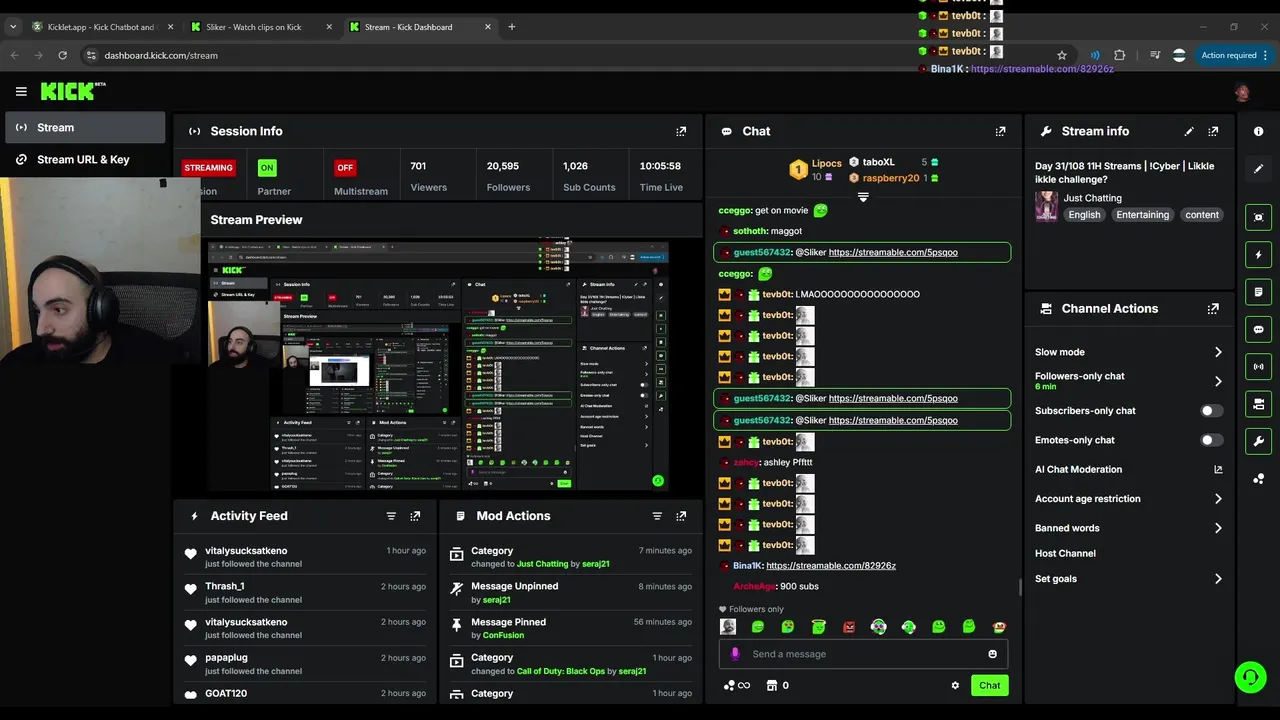Viewport: 1280px width, 720px height.
Task: Open Call of Duty: Black Ops link
Action: 561,671
